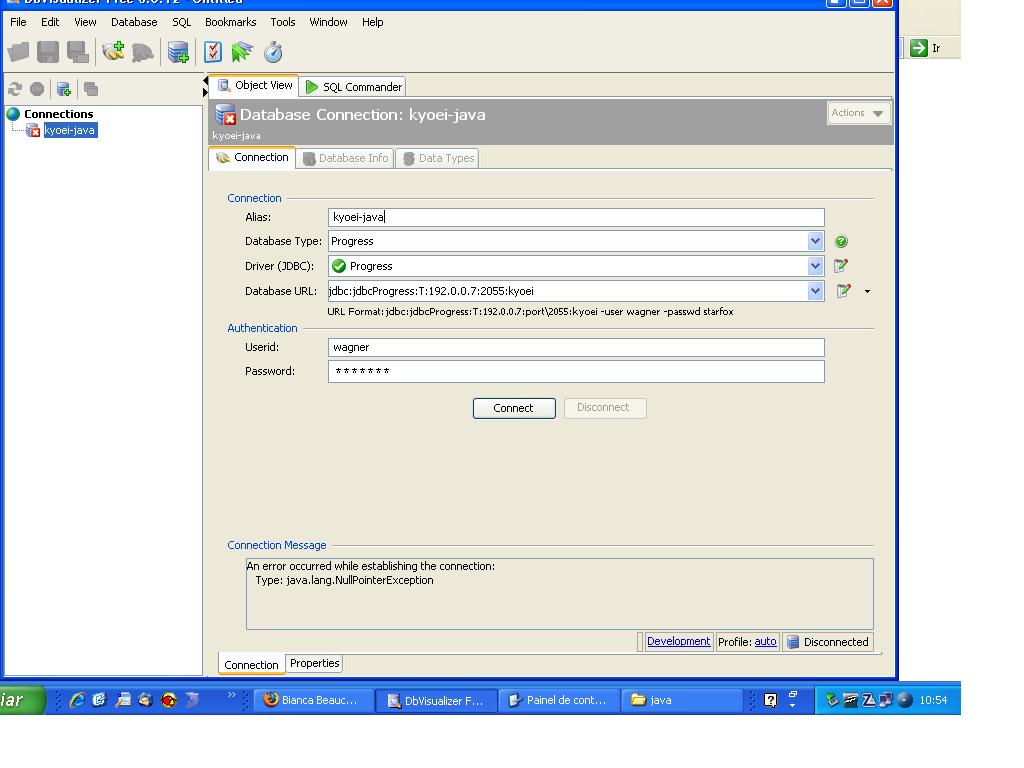Select the upper Connection tab with plug icon
The height and width of the screenshot is (768, 1024).
point(252,157)
